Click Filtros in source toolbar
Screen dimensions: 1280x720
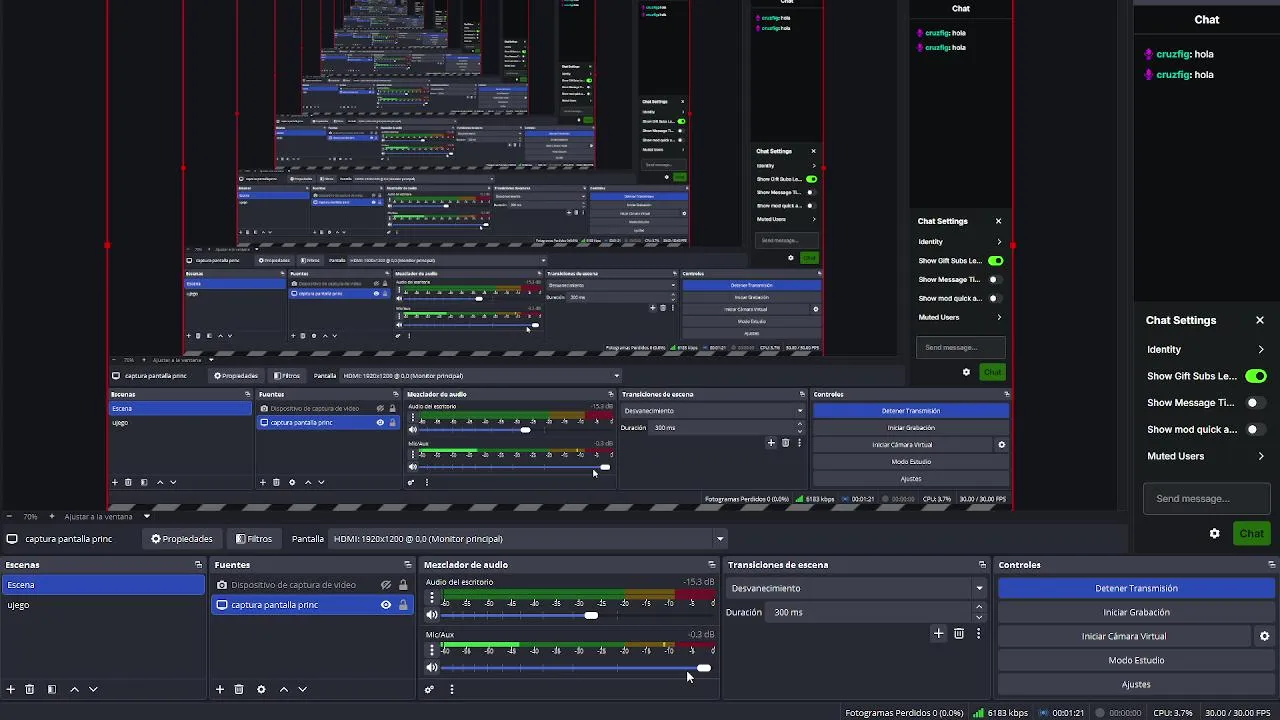[254, 539]
